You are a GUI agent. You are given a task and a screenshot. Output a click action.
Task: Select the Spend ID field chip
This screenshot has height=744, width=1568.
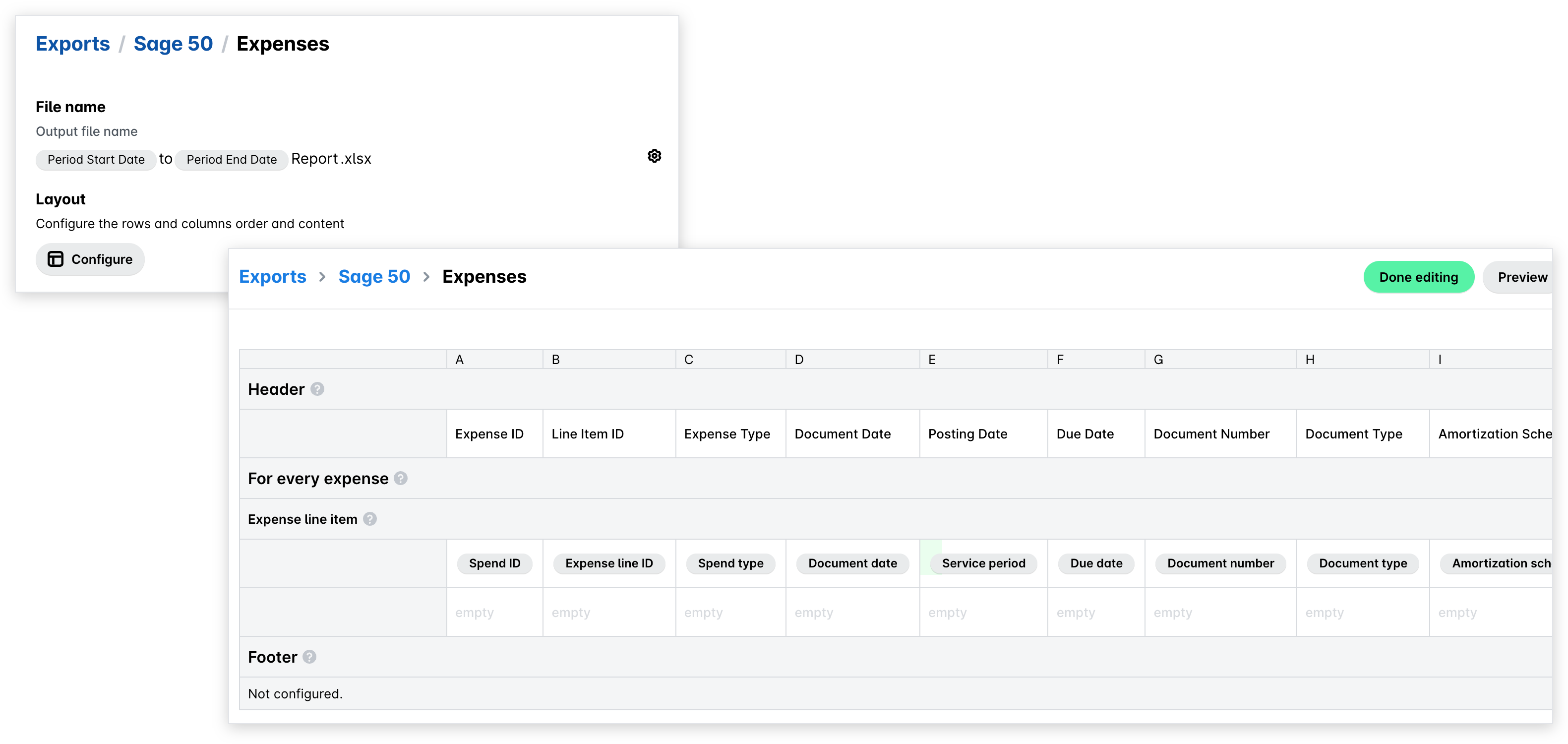495,563
